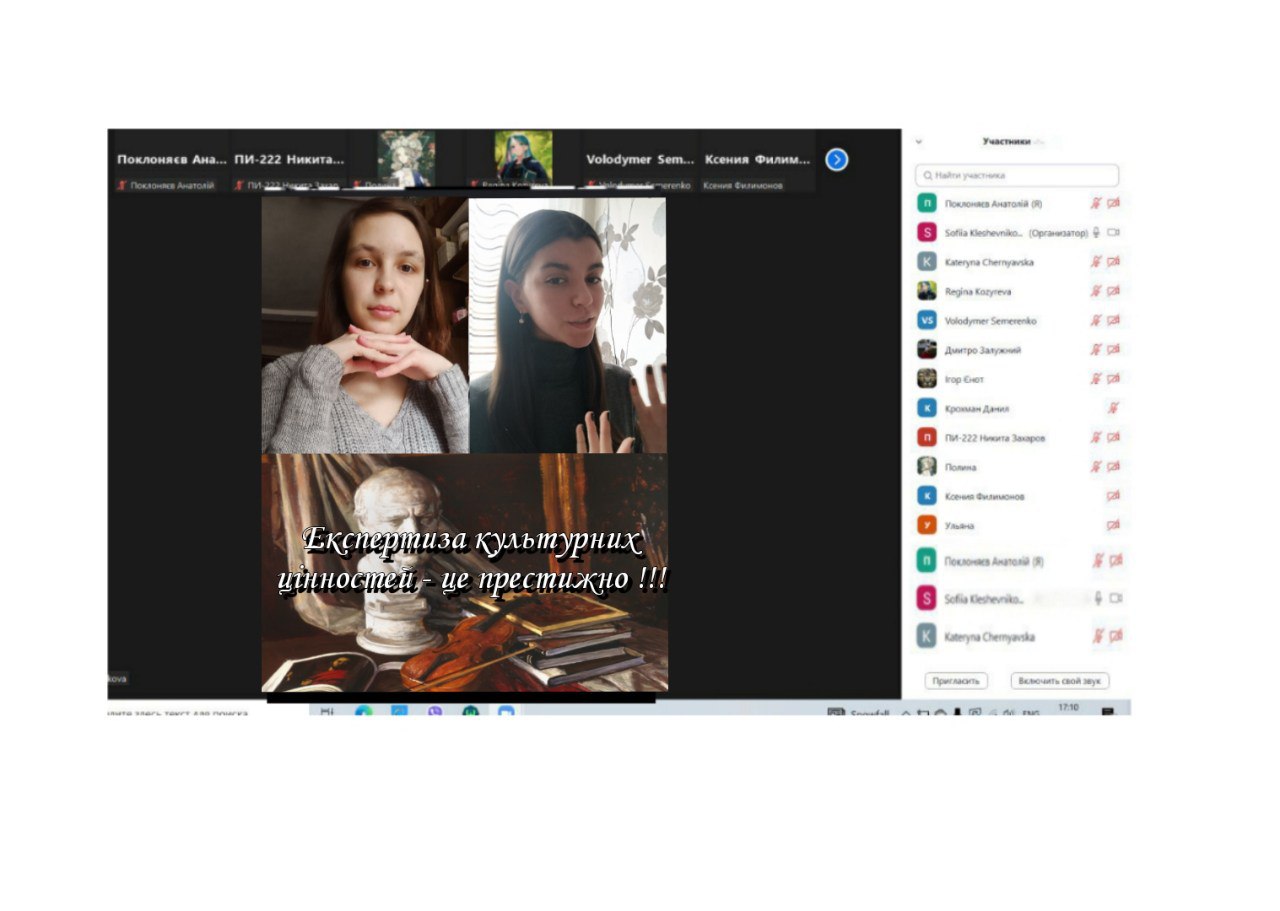Click Regina Kozyreva's avatar in the participants list
This screenshot has width=1280, height=911.
click(927, 291)
